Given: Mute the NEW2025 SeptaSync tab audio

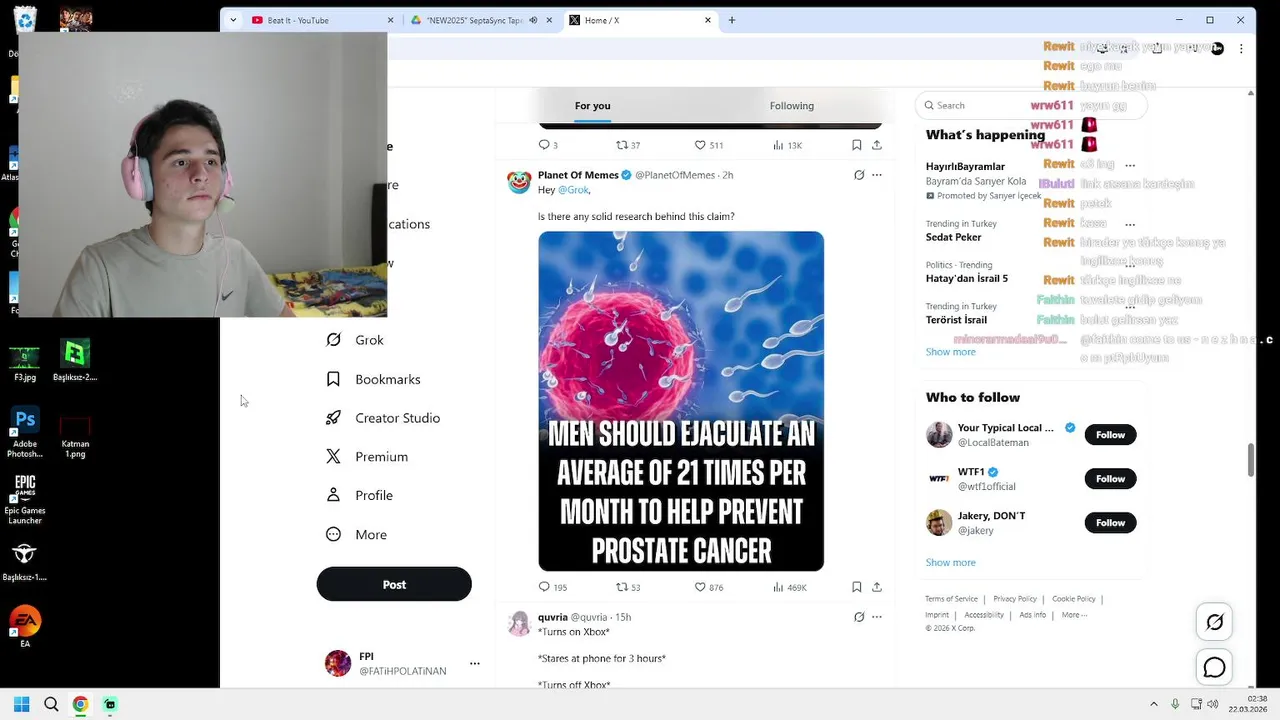Looking at the screenshot, I should tap(533, 20).
